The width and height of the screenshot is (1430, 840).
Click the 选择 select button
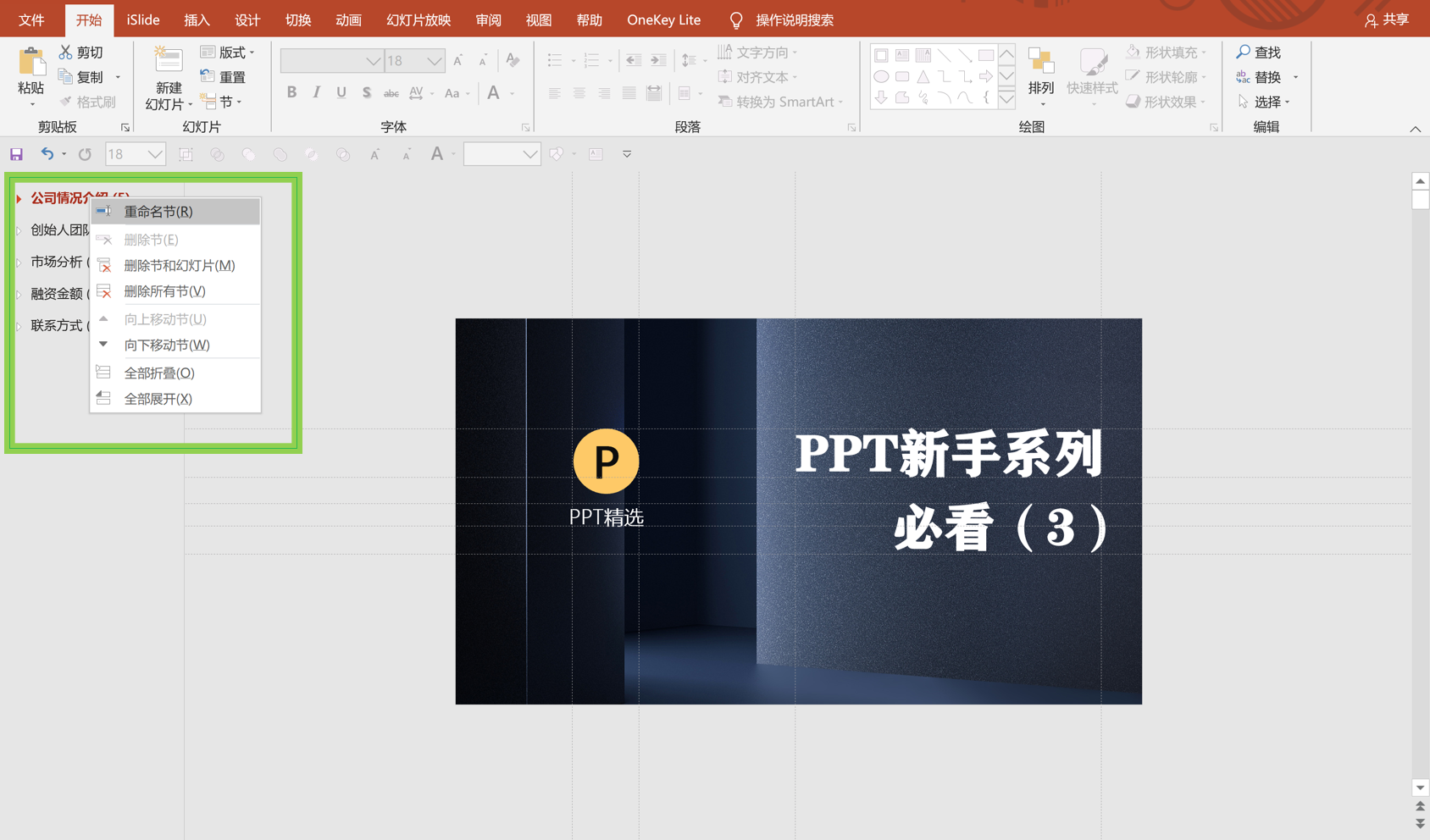pos(1263,102)
